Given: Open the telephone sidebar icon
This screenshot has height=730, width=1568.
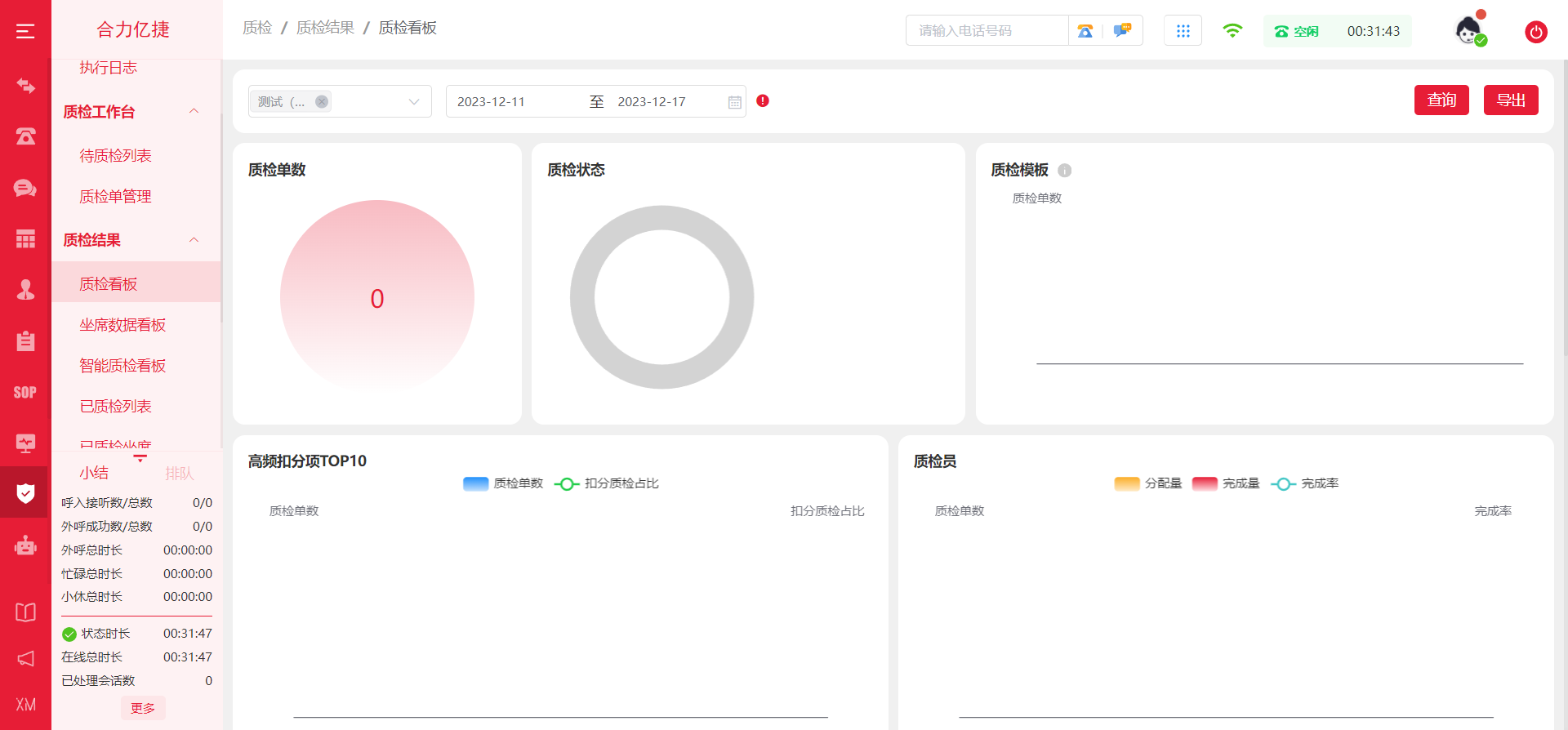Looking at the screenshot, I should tap(25, 136).
